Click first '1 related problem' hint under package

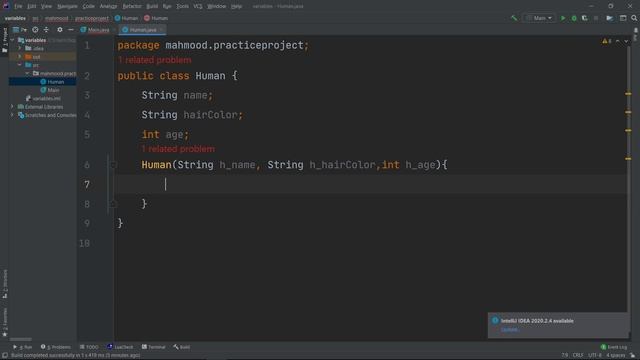tap(155, 60)
